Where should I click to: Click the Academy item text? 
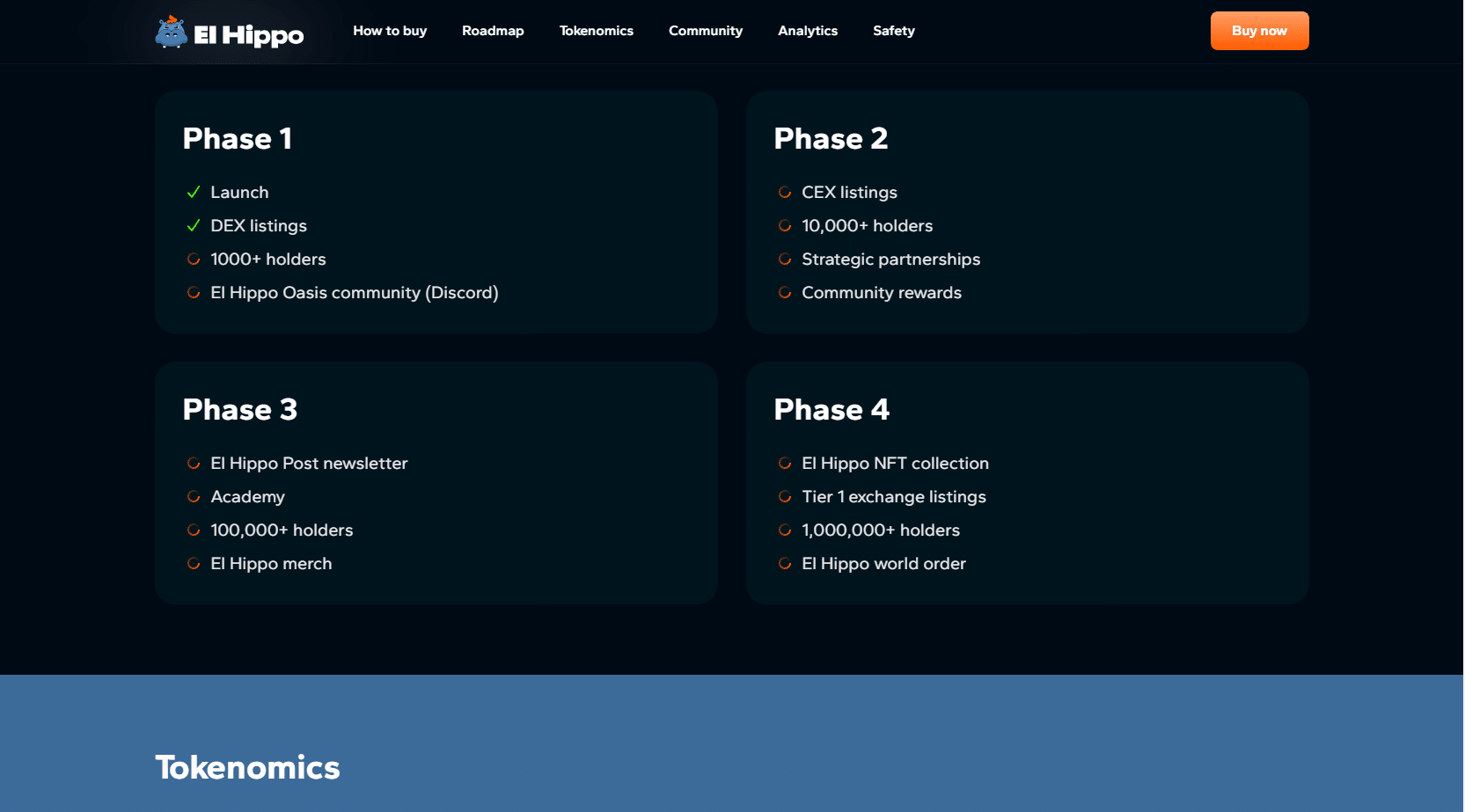click(x=247, y=497)
